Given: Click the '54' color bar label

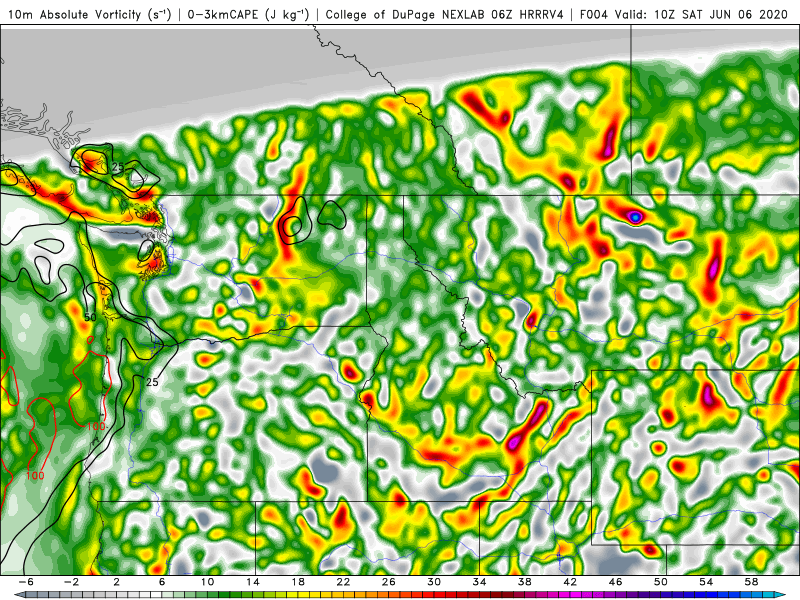Looking at the screenshot, I should [x=706, y=582].
